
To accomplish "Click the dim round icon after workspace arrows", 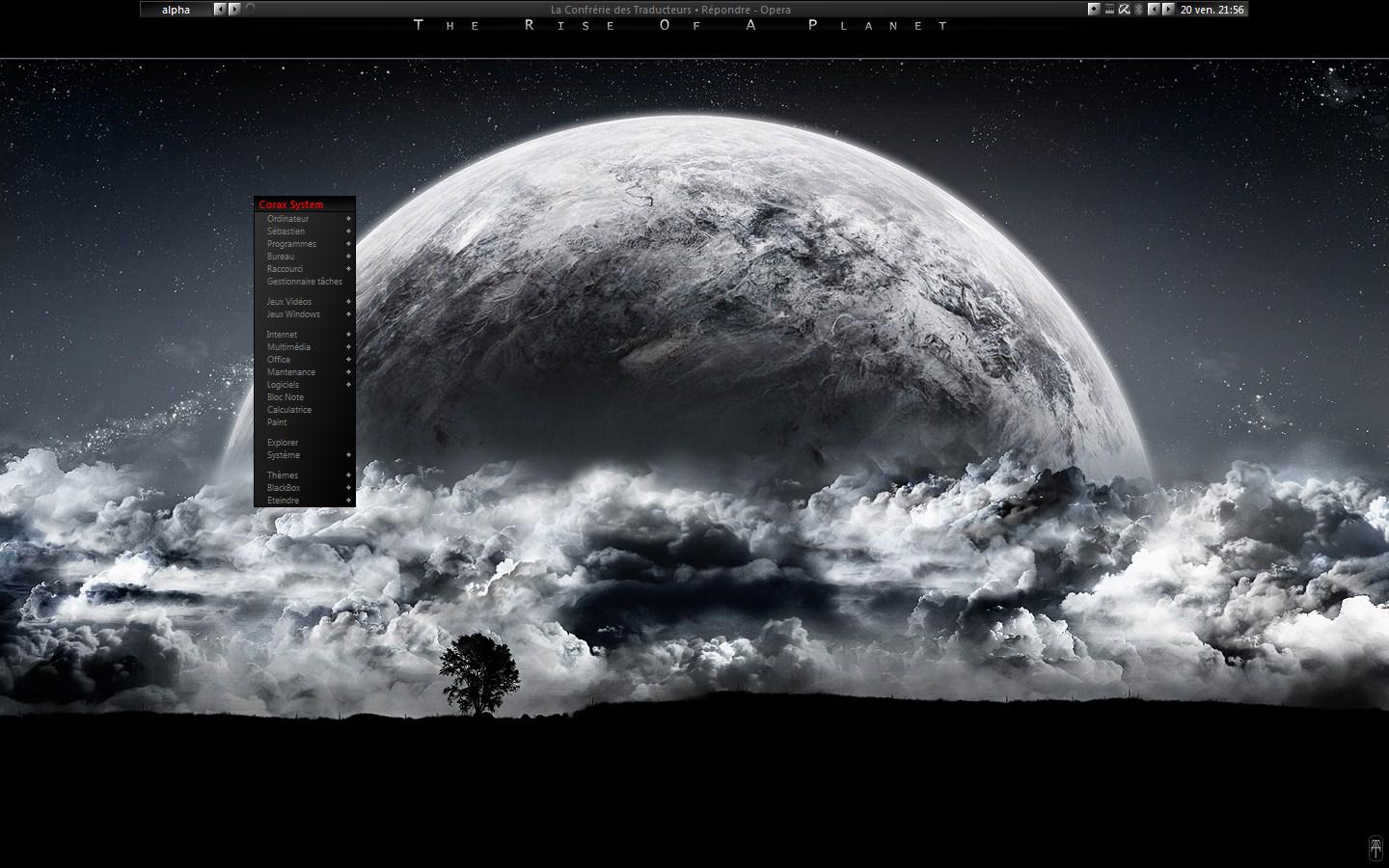I will click(251, 10).
